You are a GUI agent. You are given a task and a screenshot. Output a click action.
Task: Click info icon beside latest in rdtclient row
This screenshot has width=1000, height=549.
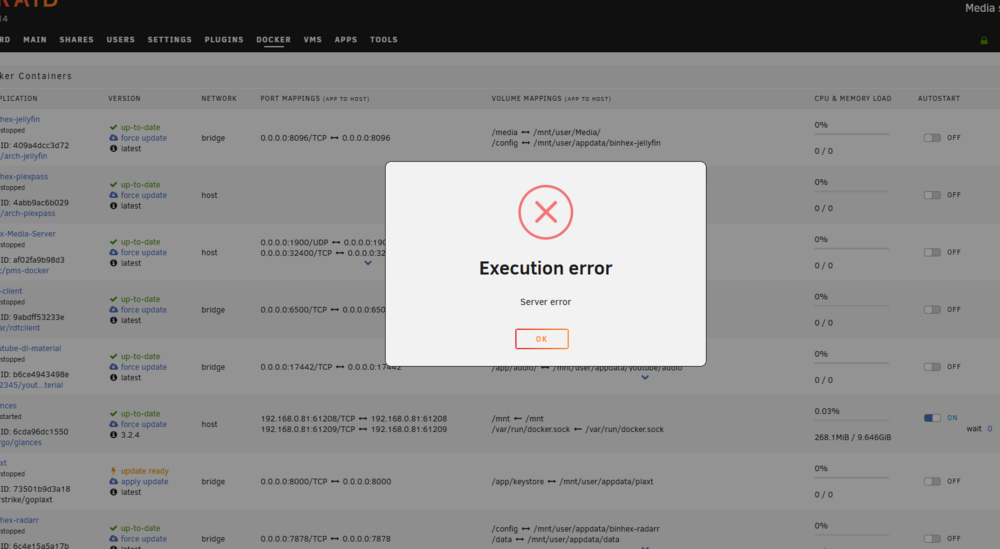coord(114,320)
